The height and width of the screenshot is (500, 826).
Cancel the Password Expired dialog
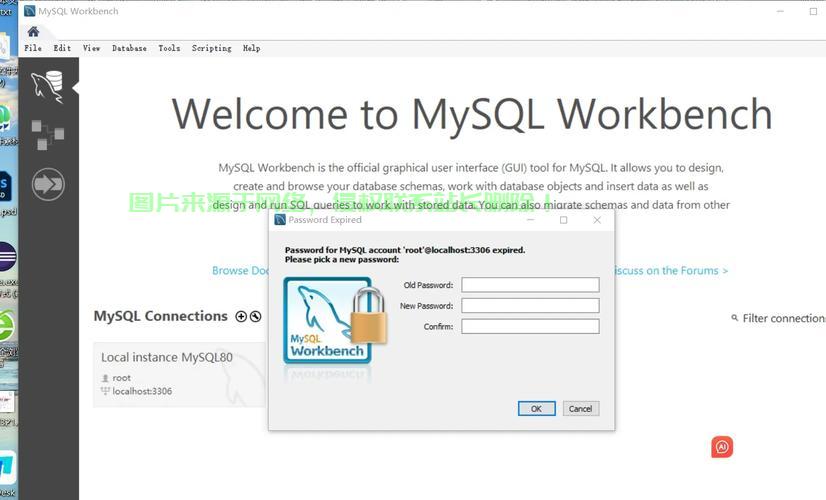pyautogui.click(x=581, y=409)
